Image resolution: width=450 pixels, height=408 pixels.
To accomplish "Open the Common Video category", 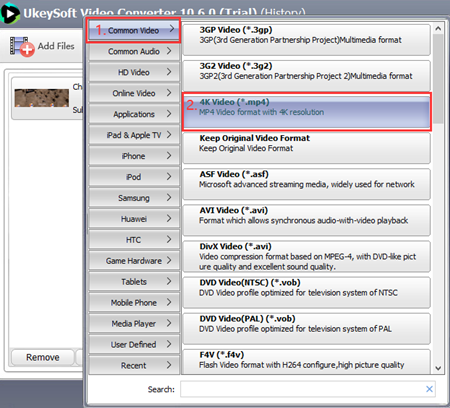I will point(134,30).
